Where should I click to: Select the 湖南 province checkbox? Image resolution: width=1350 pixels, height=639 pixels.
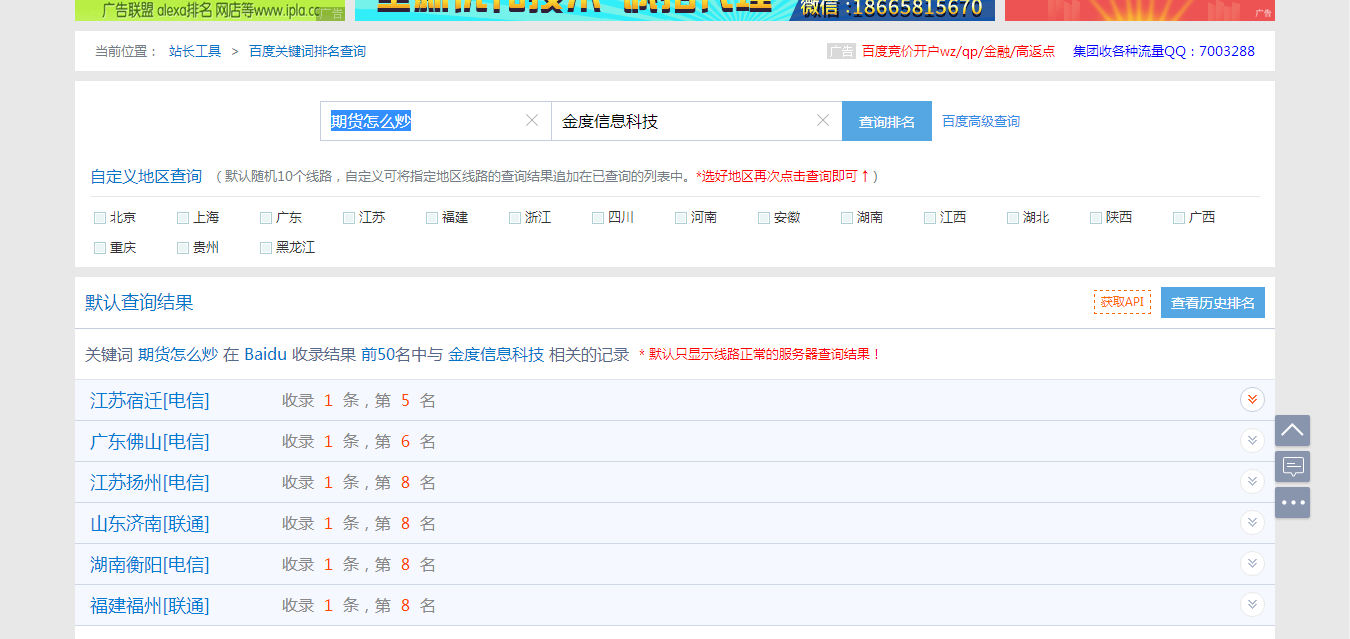point(846,217)
